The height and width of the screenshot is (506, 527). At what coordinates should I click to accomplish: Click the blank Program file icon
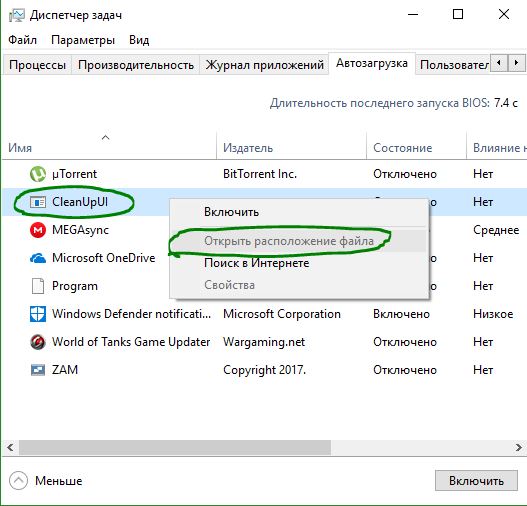pos(38,286)
